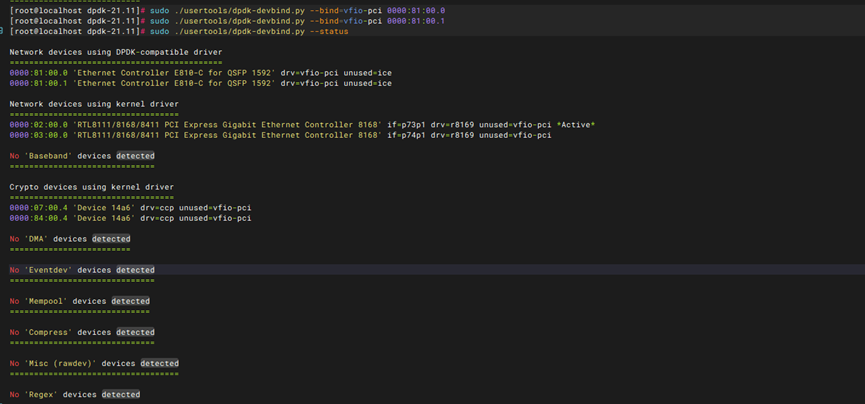Viewport: 865px width, 404px height.
Task: Click the *Active* marker on the RTL8111 row
Action: (x=576, y=125)
